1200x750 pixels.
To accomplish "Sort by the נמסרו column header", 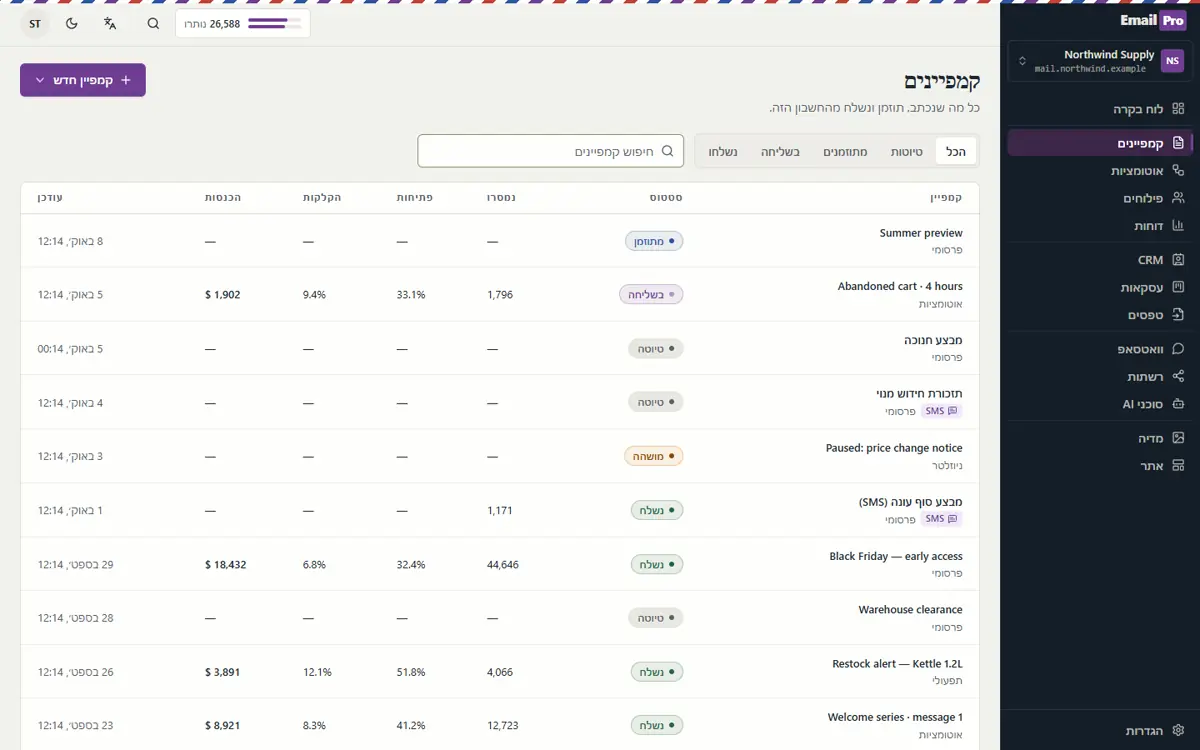I will (501, 198).
